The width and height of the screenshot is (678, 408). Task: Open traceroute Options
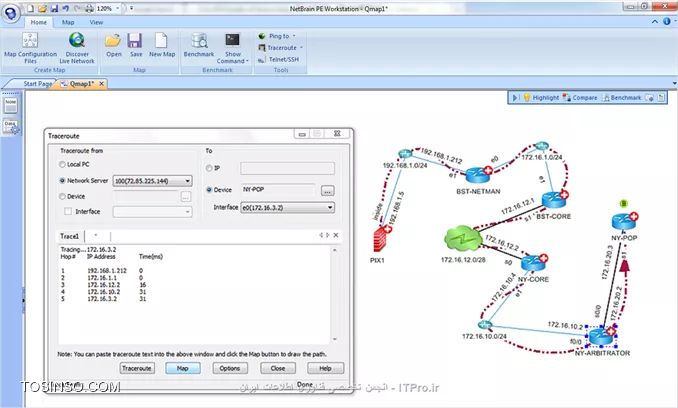[230, 368]
